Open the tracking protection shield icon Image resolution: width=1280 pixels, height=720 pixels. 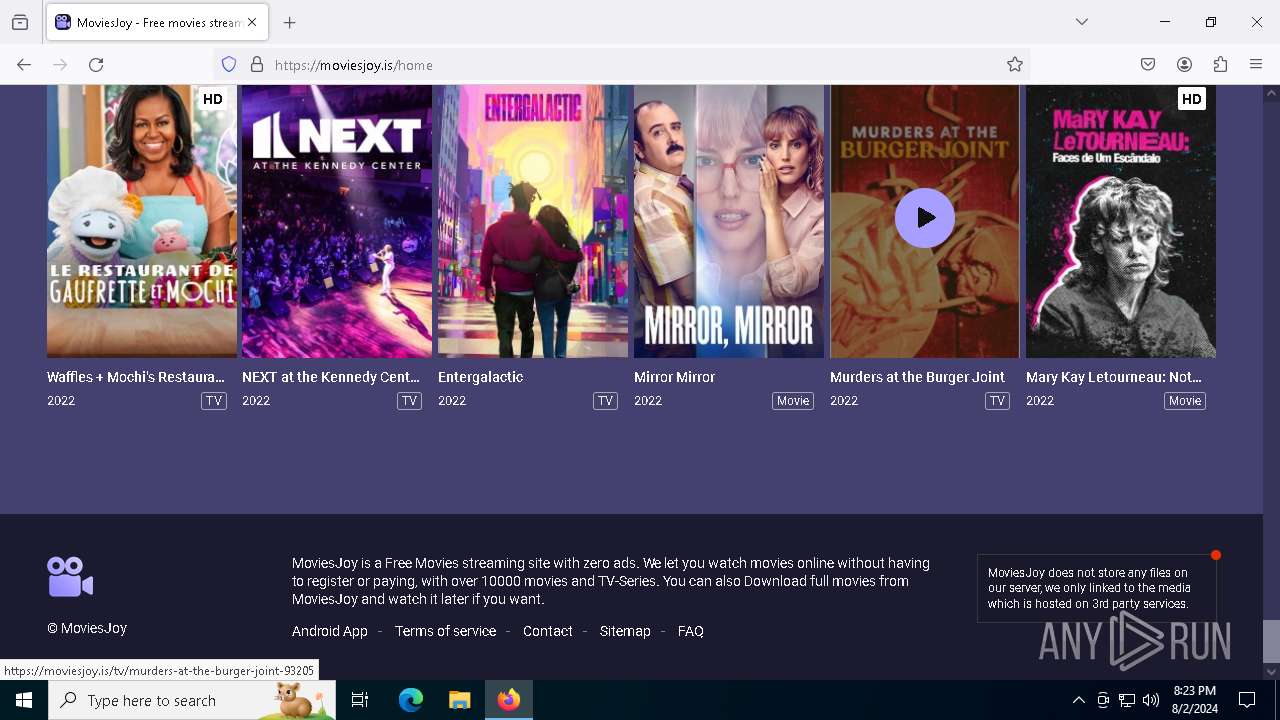[x=229, y=65]
